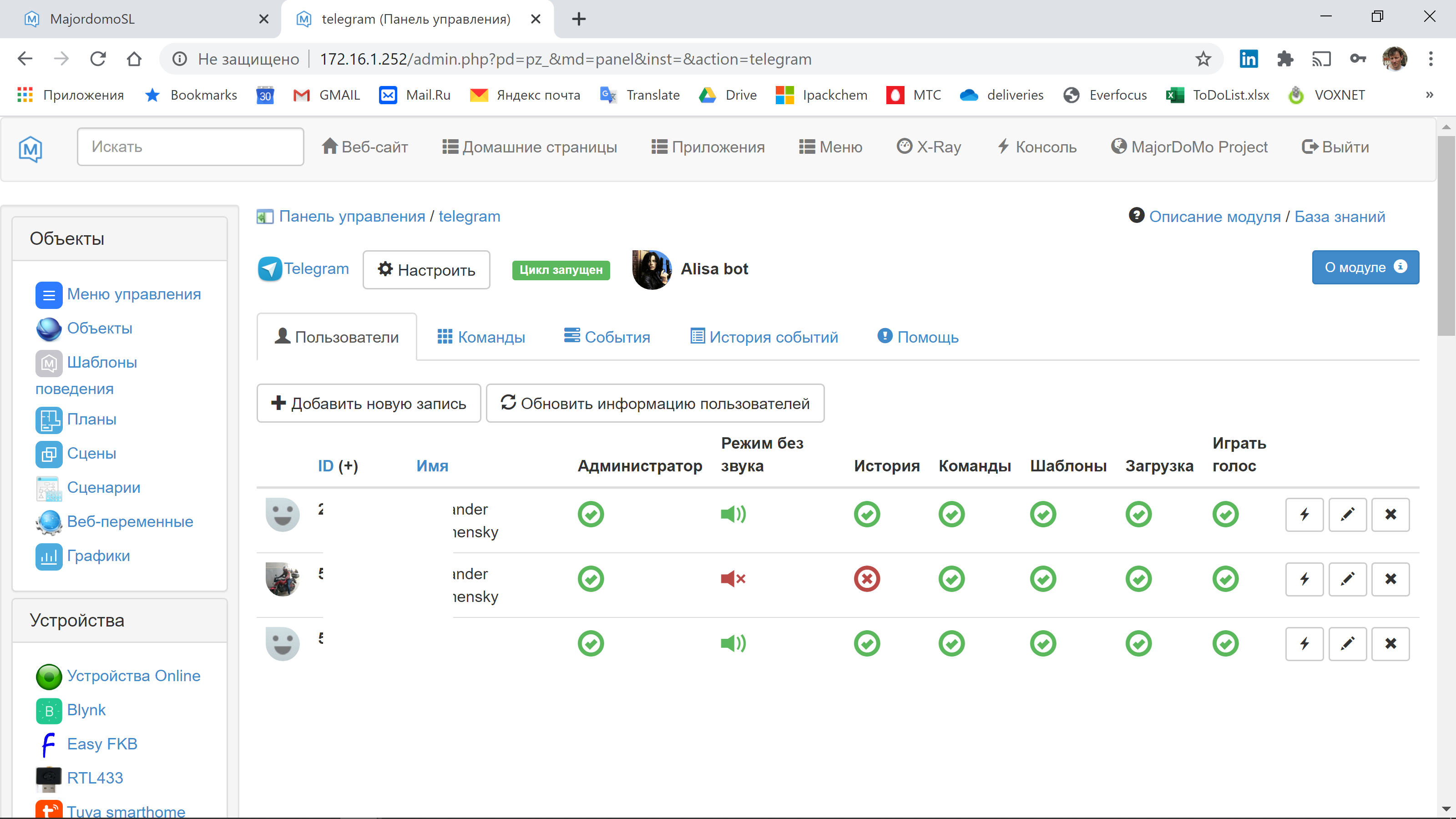Viewport: 1456px width, 819px height.
Task: Click the LinkedIn extension icon
Action: pyautogui.click(x=1248, y=59)
